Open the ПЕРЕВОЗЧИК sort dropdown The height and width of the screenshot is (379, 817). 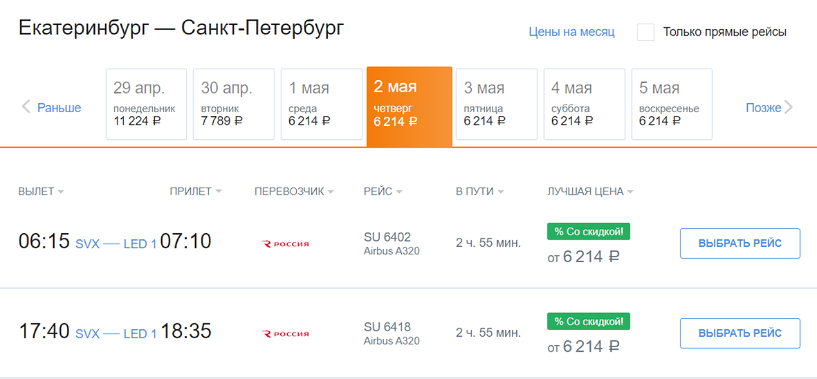coord(294,191)
